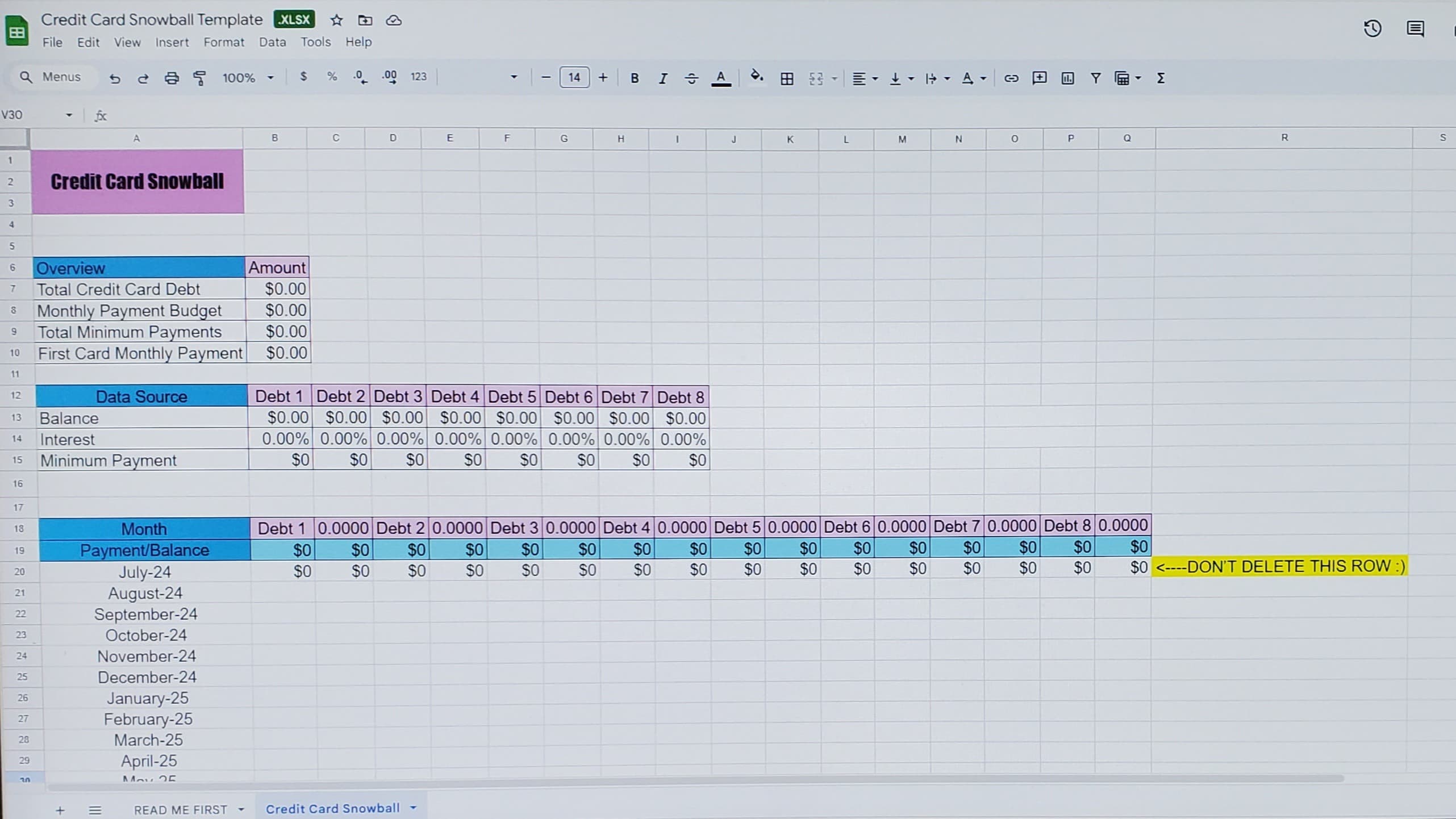Click the Move to folder icon

click(x=365, y=20)
